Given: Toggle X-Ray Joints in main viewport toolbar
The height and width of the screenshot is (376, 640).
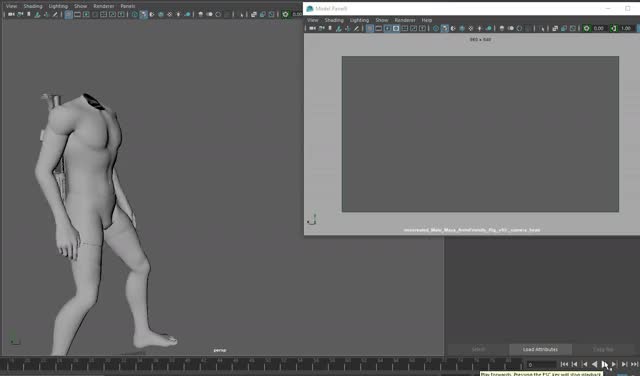Looking at the screenshot, I should point(271,14).
